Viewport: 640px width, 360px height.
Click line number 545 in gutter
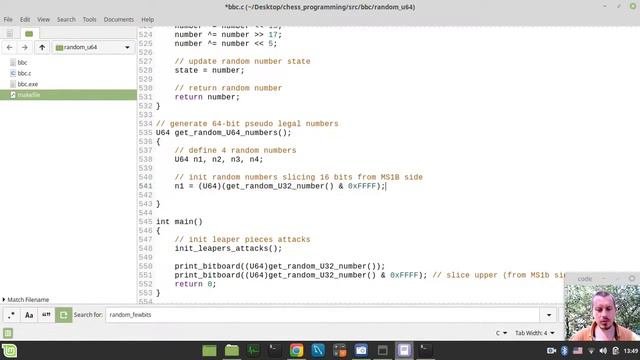click(x=145, y=222)
